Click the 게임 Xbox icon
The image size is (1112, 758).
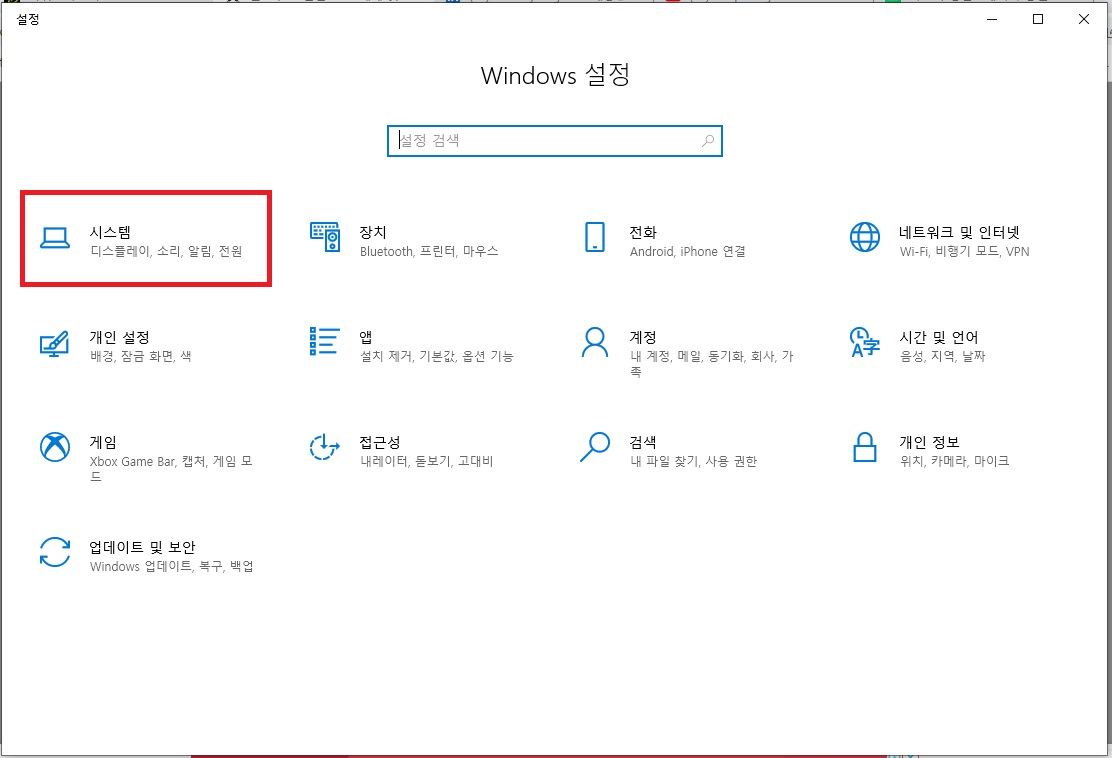(x=55, y=447)
